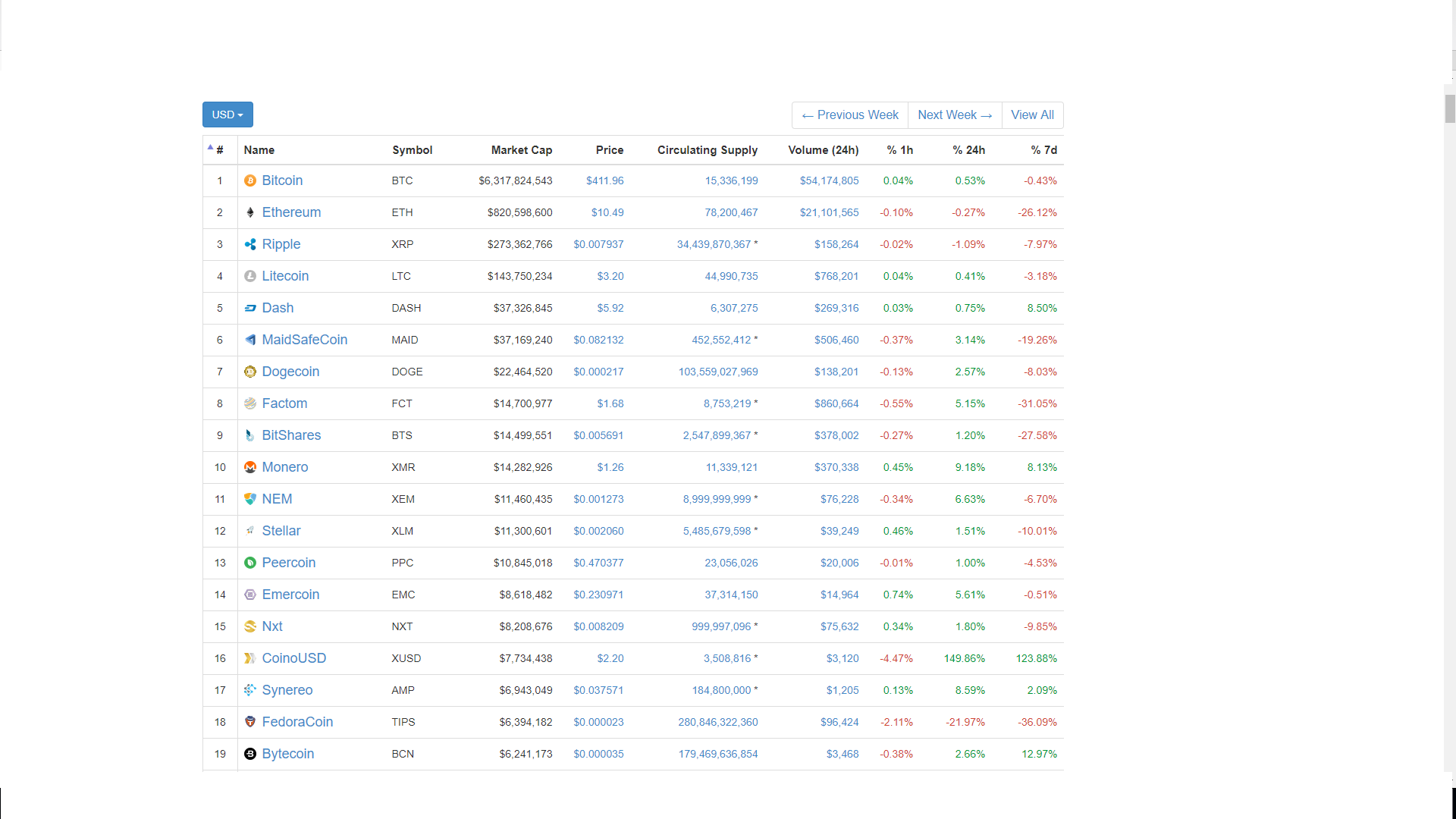The width and height of the screenshot is (1456, 819).
Task: Click the BitShares logo icon
Action: pyautogui.click(x=250, y=435)
